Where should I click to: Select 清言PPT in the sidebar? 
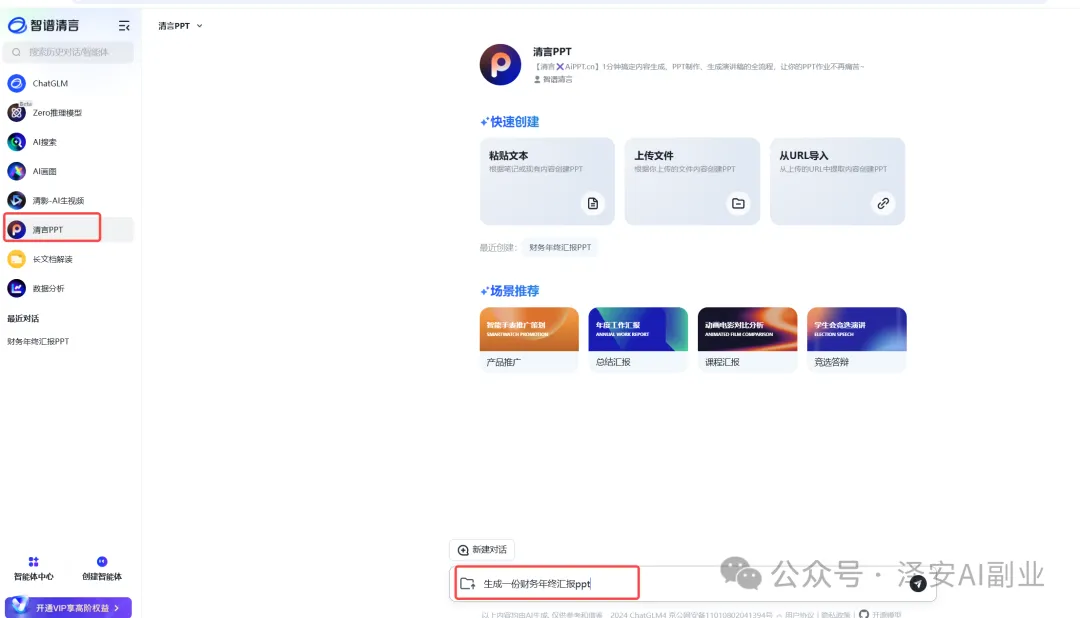[68, 229]
